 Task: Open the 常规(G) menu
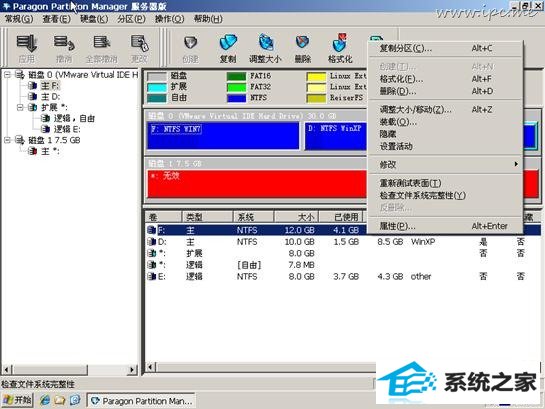pos(19,19)
